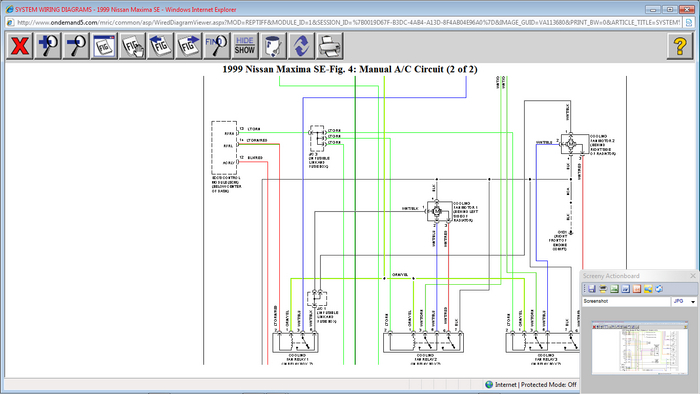Close the Screeny Actionboard panel

point(693,276)
